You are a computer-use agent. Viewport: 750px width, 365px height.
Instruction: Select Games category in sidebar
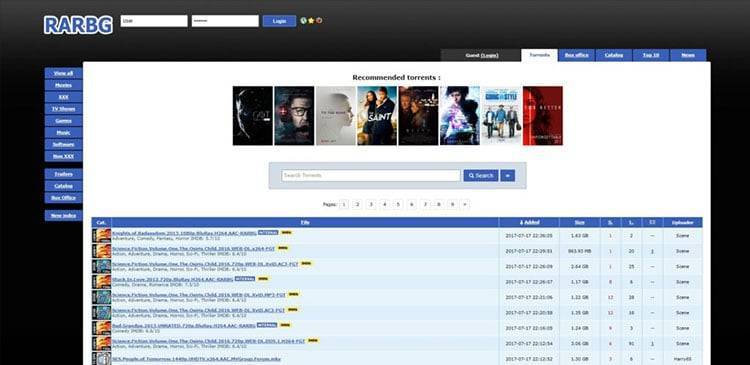pyautogui.click(x=64, y=121)
